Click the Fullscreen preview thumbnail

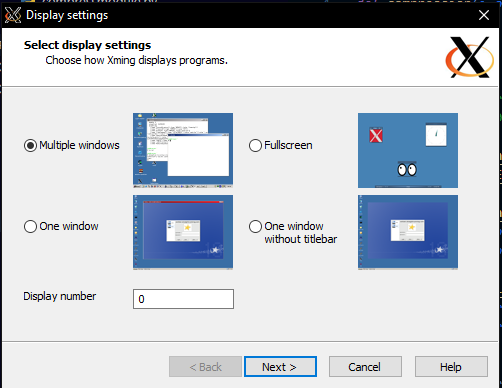click(408, 150)
